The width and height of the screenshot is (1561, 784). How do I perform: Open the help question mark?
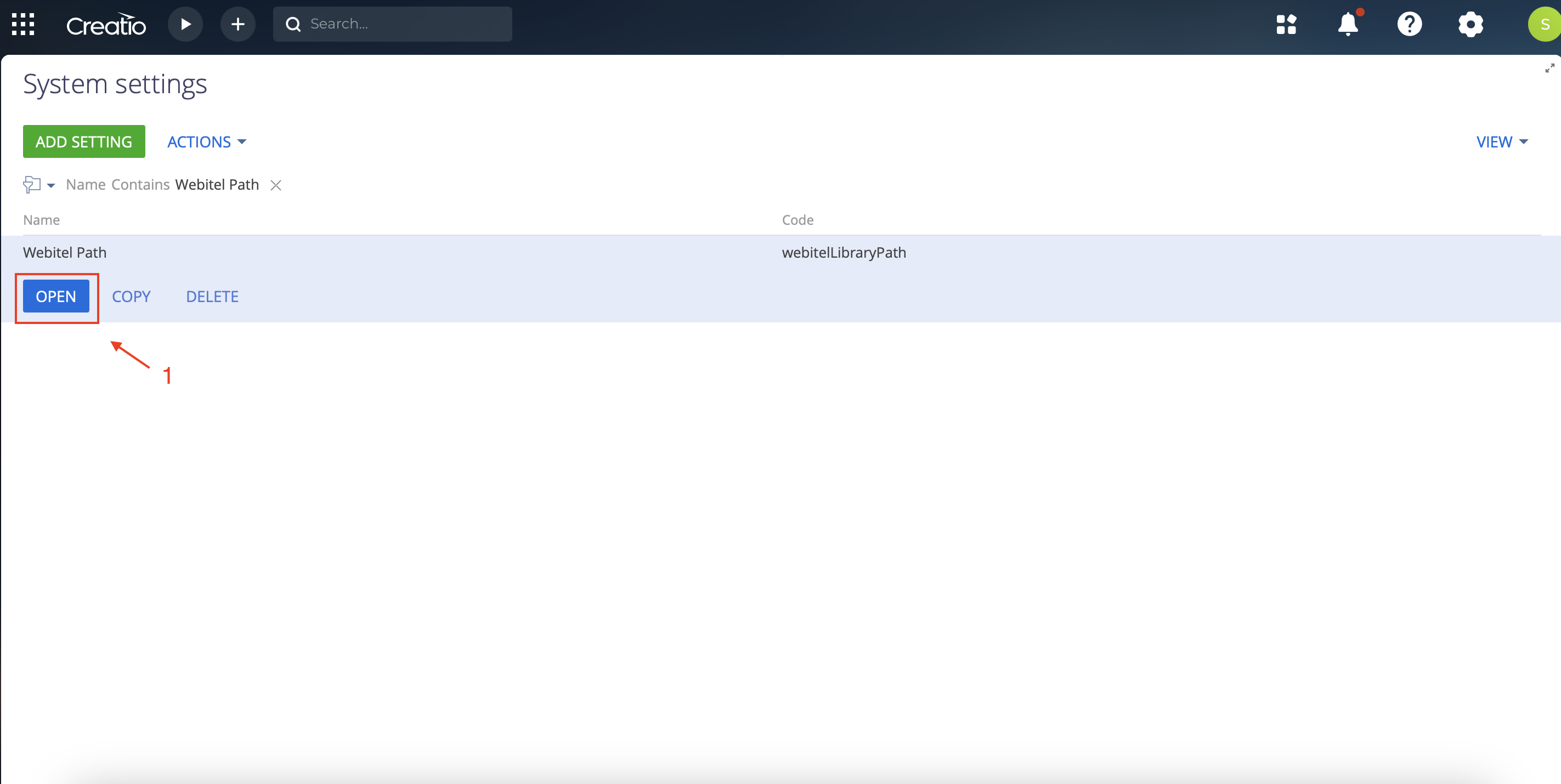coord(1410,24)
